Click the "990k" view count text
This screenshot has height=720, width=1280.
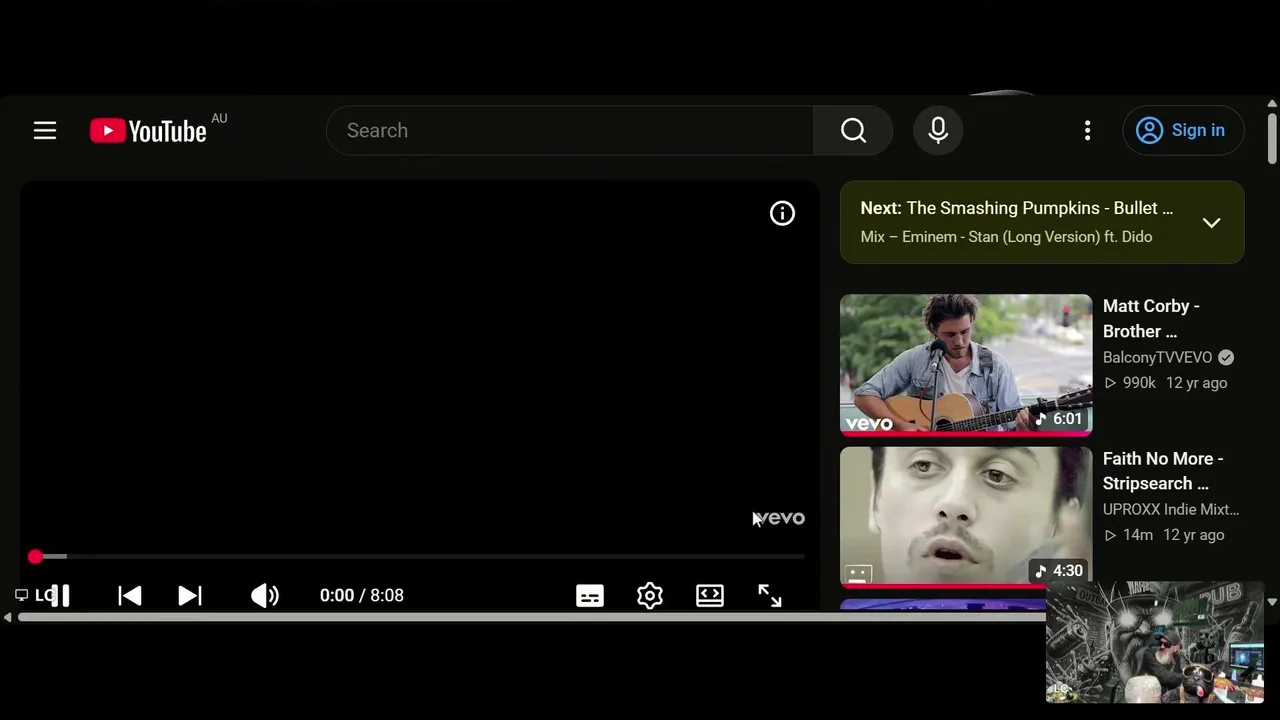tap(1139, 383)
